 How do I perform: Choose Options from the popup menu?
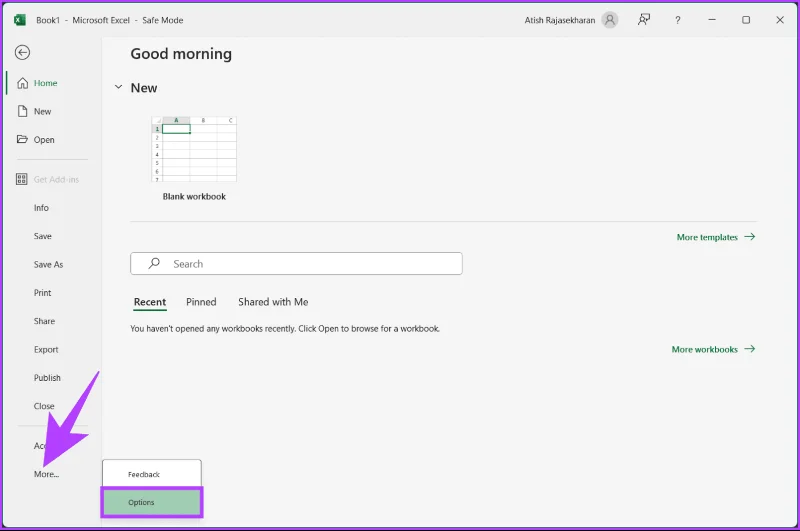(x=152, y=502)
